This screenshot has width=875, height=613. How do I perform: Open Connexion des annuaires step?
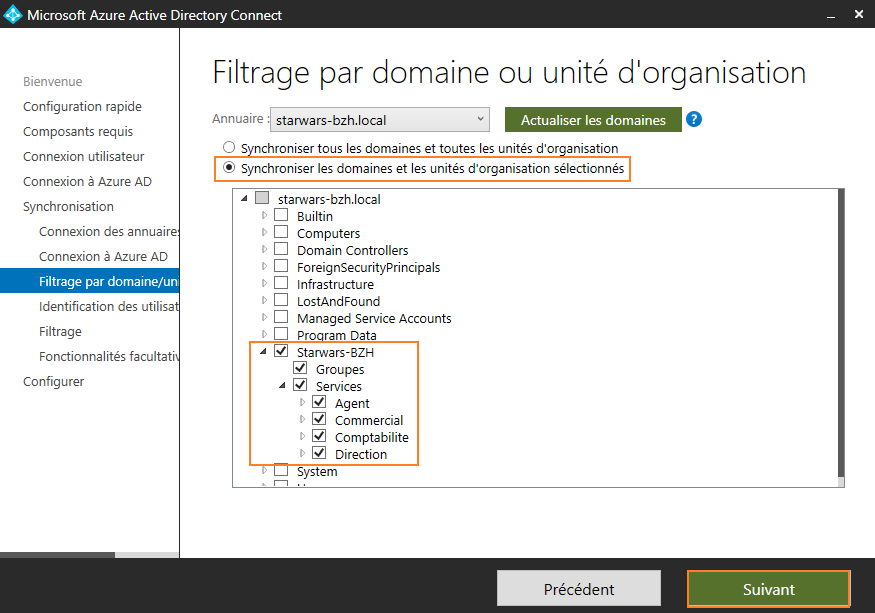(x=109, y=232)
